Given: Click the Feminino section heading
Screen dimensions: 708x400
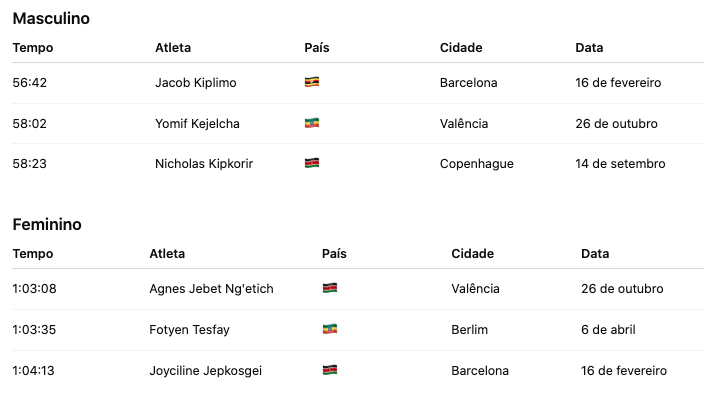Looking at the screenshot, I should [47, 225].
